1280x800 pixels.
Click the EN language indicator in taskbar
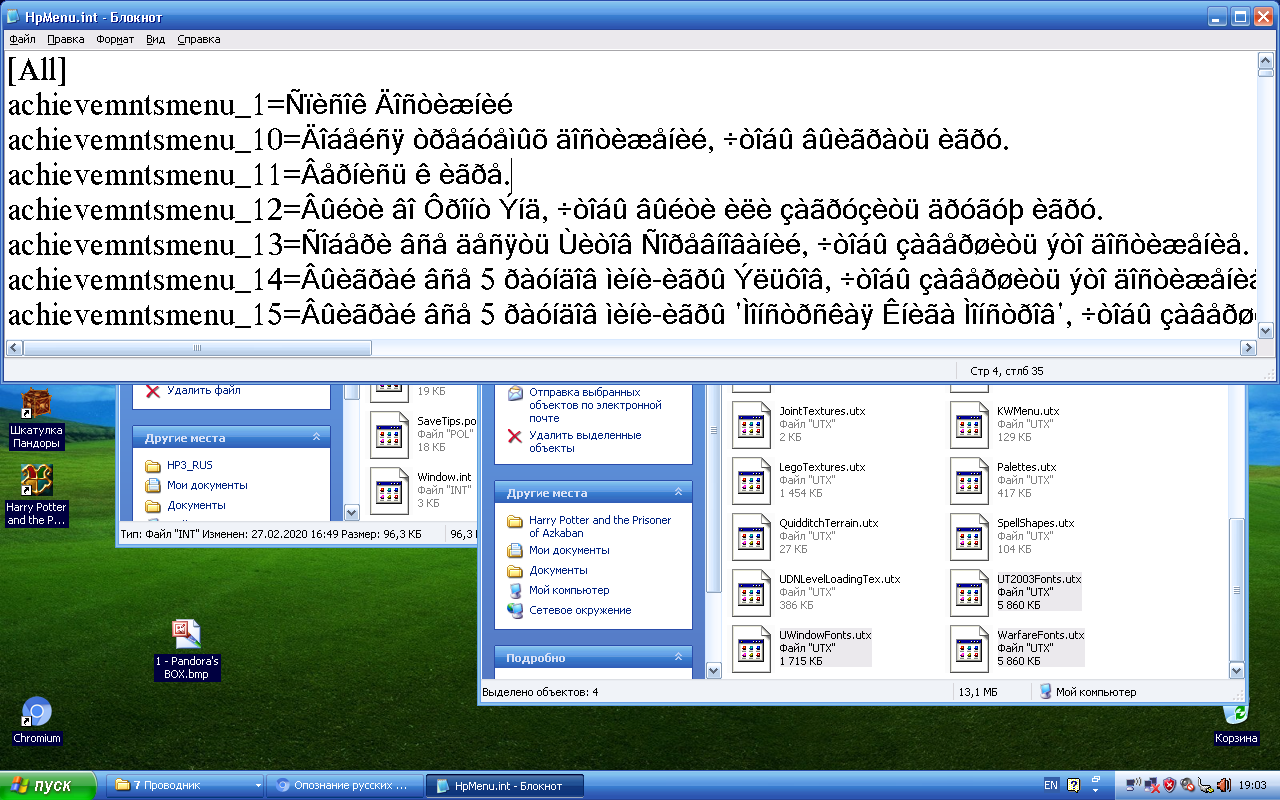pyautogui.click(x=1053, y=784)
